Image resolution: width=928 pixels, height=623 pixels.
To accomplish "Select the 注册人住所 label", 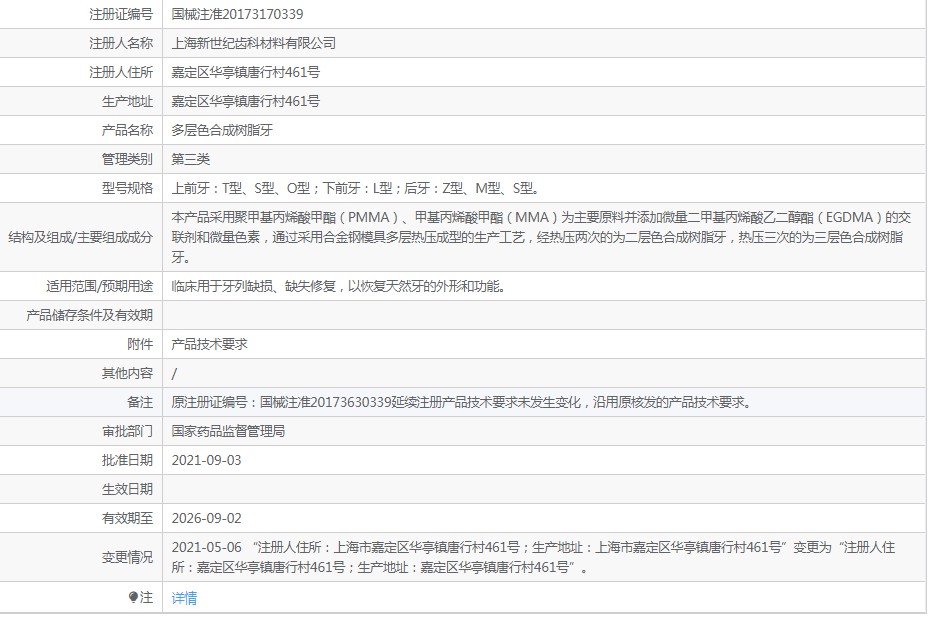I will pyautogui.click(x=121, y=72).
